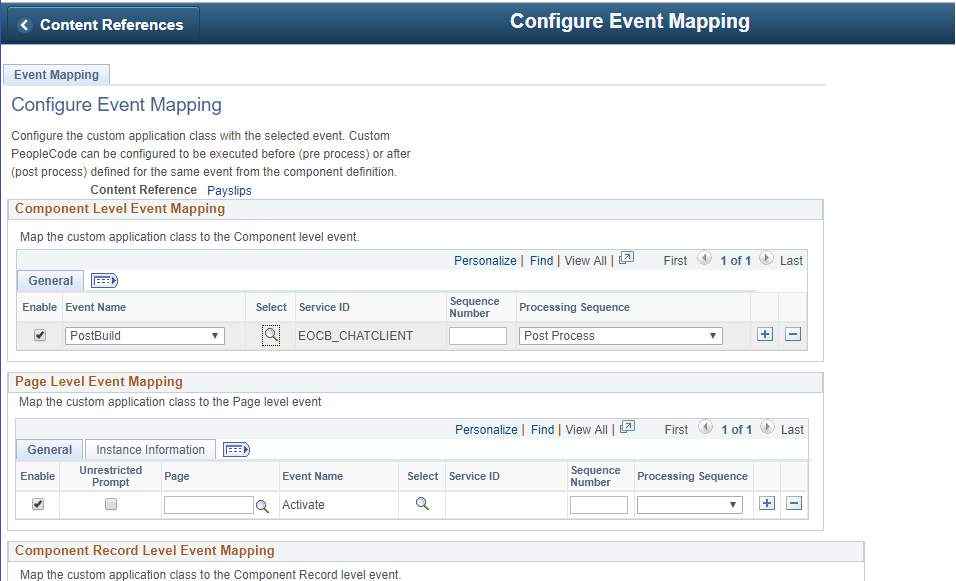Focus Component Level Sequence Number field
Image resolution: width=956 pixels, height=581 pixels.
(x=477, y=336)
